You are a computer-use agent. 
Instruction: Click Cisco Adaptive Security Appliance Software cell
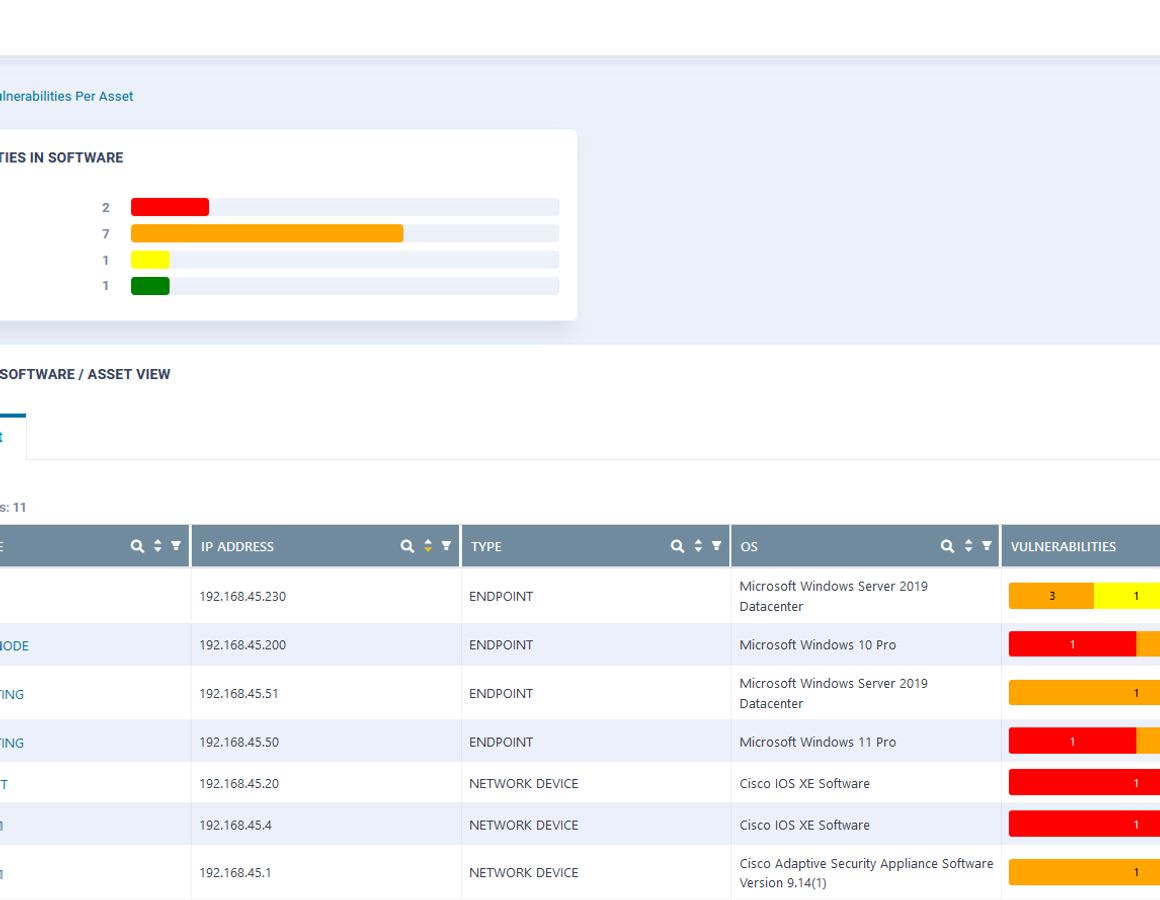866,873
